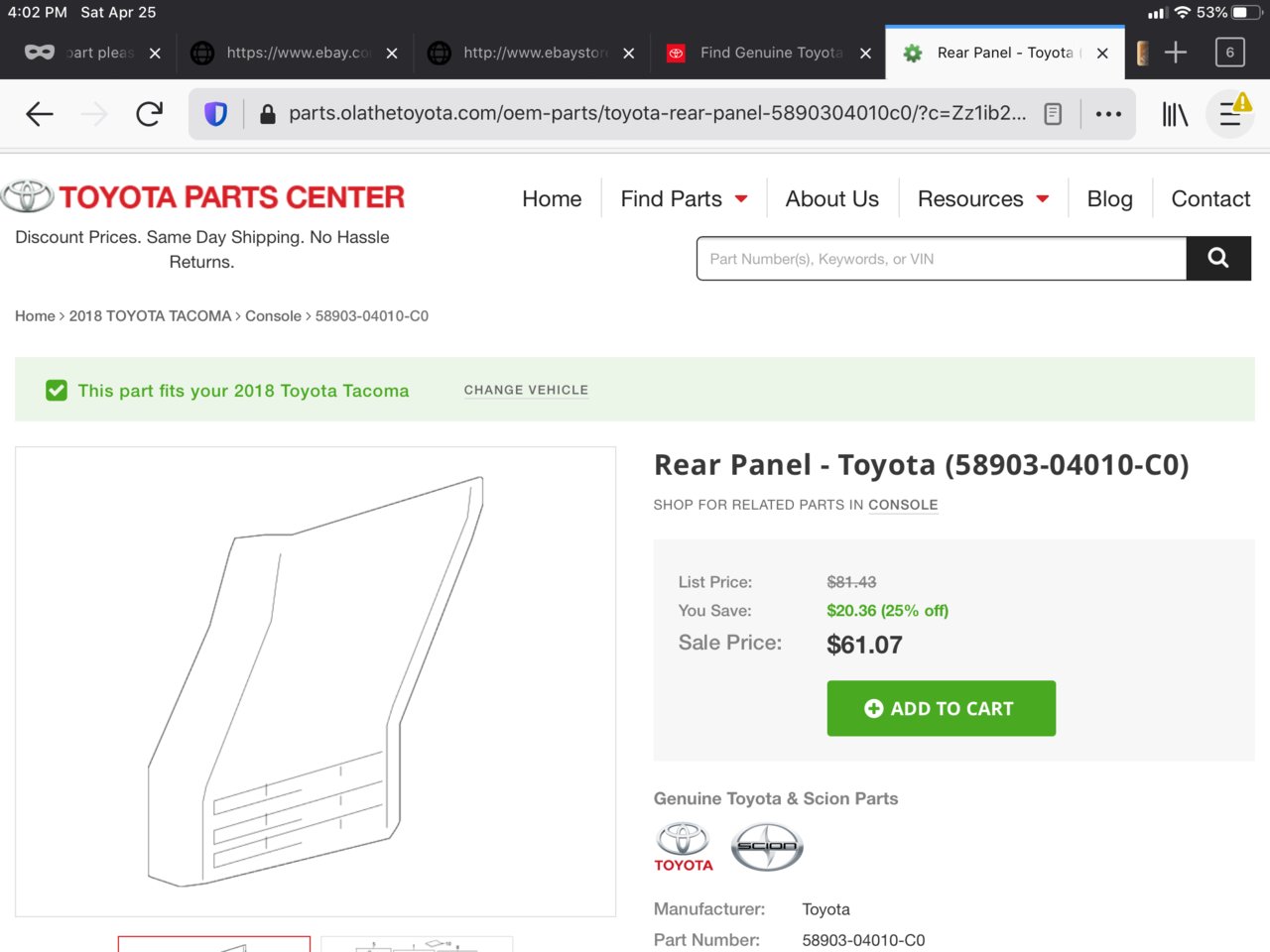Click the browser forward arrow
The image size is (1270, 952).
pyautogui.click(x=94, y=114)
